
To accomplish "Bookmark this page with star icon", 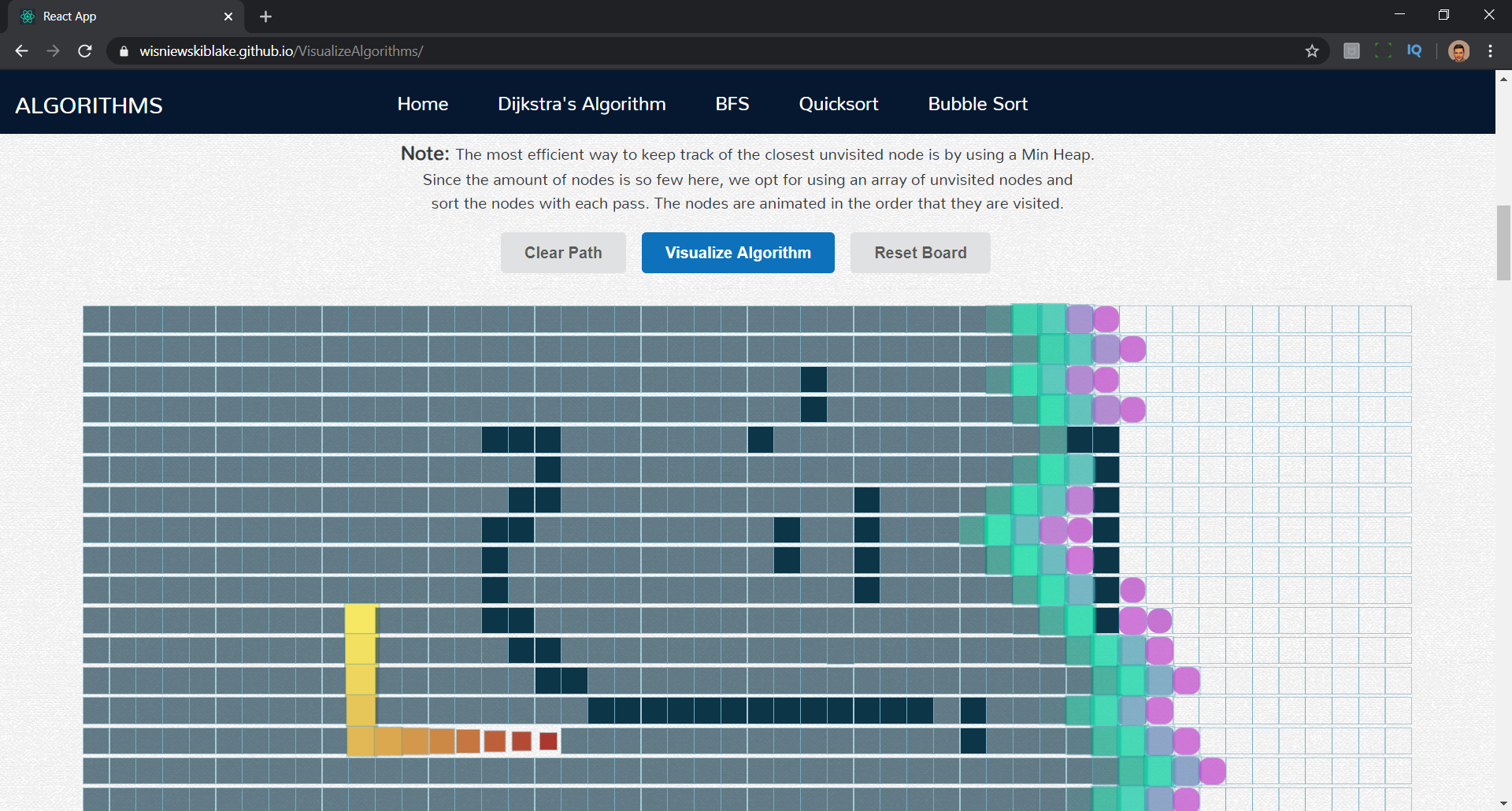I will 1311,51.
